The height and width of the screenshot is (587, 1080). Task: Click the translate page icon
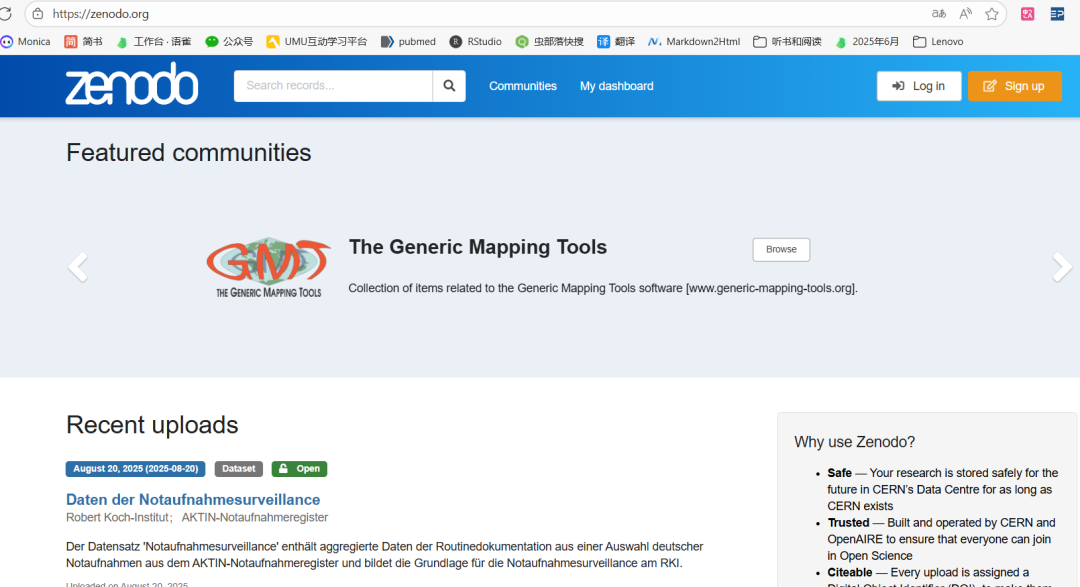click(x=939, y=14)
